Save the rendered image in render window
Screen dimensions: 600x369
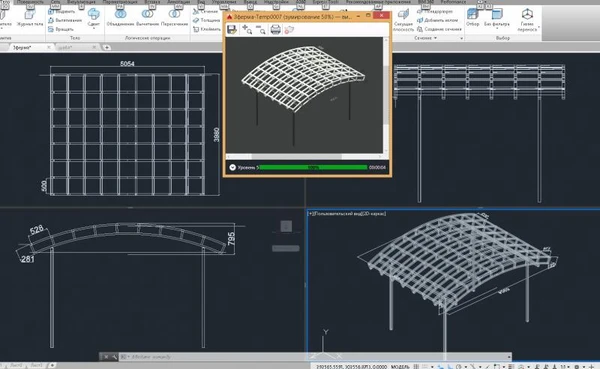(232, 29)
